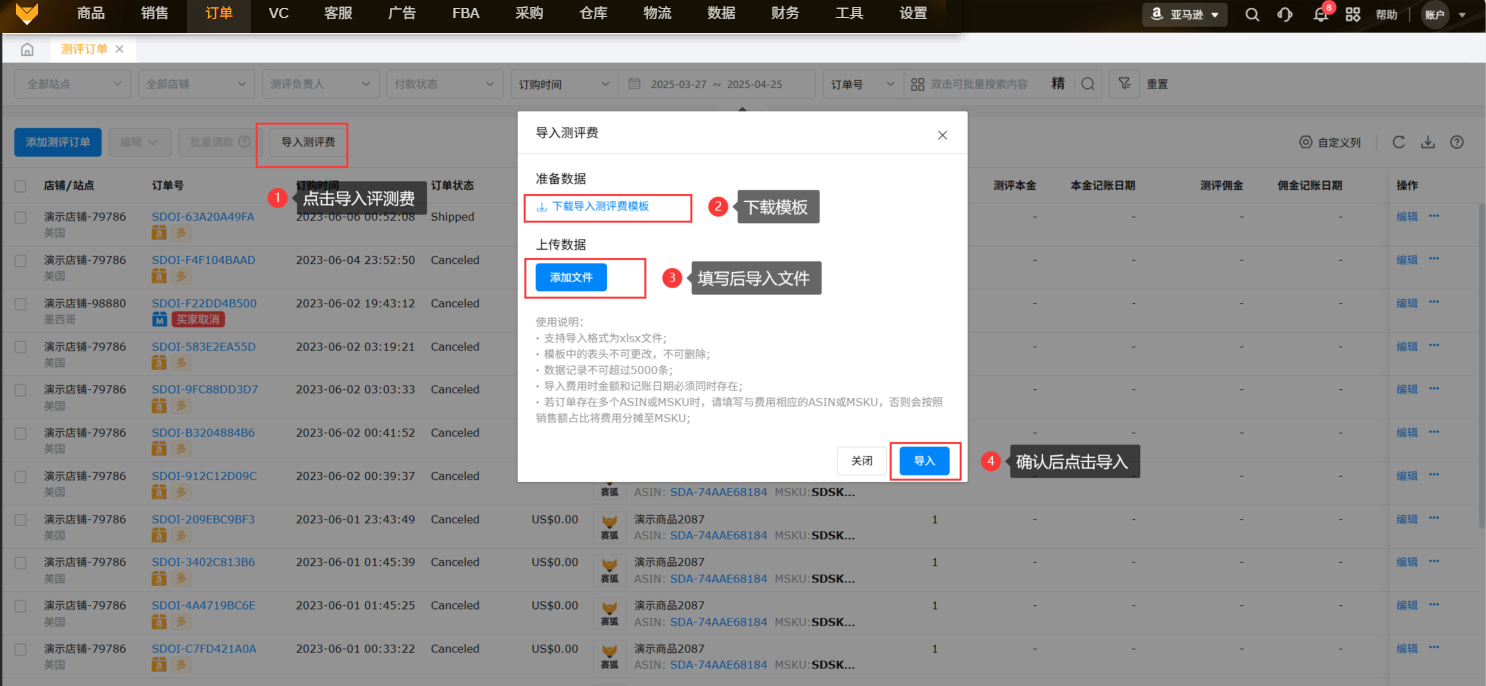
Task: Click the calendar icon in date range
Action: pyautogui.click(x=634, y=84)
